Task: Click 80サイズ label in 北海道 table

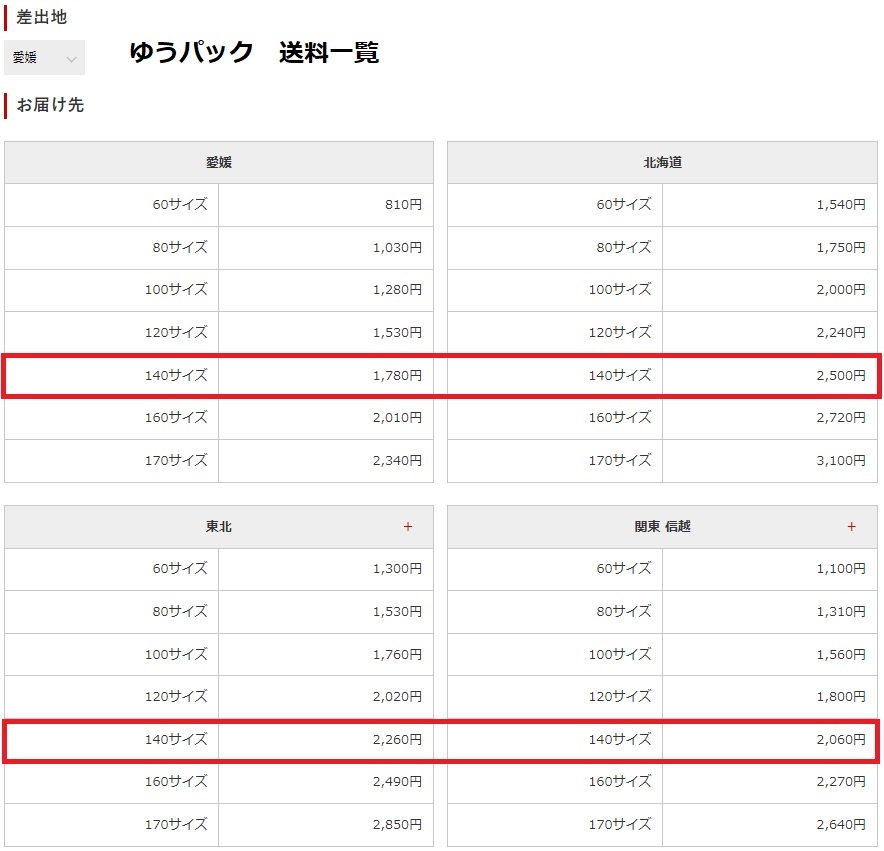Action: [624, 247]
